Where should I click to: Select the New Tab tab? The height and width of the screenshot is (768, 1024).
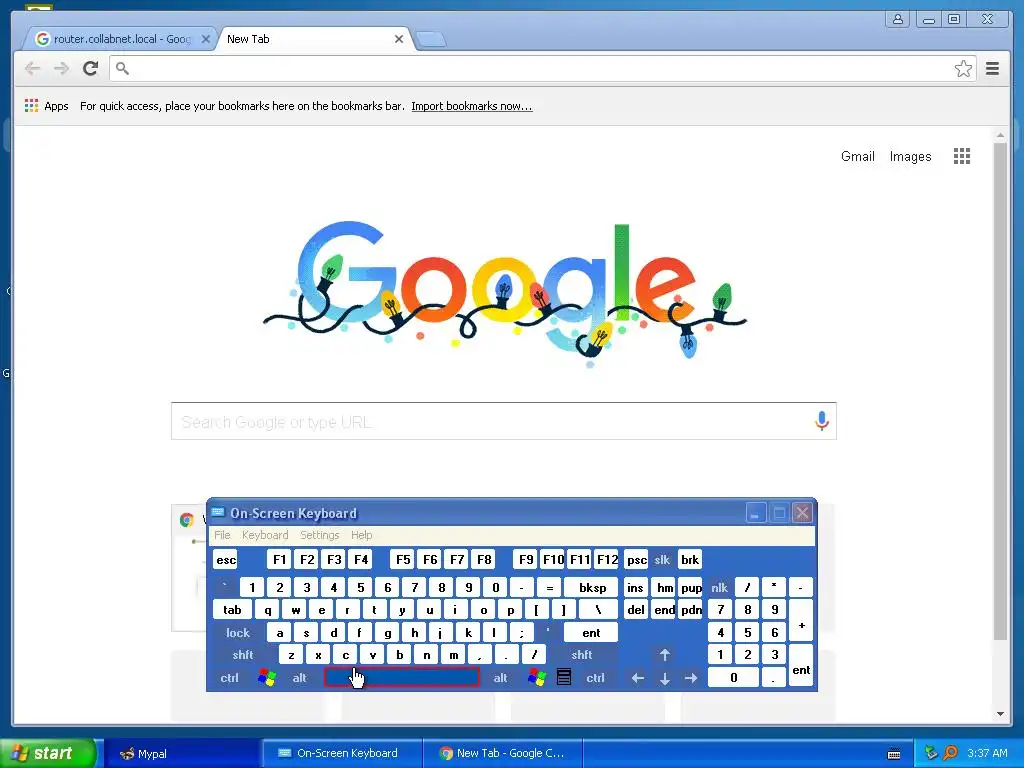point(315,39)
